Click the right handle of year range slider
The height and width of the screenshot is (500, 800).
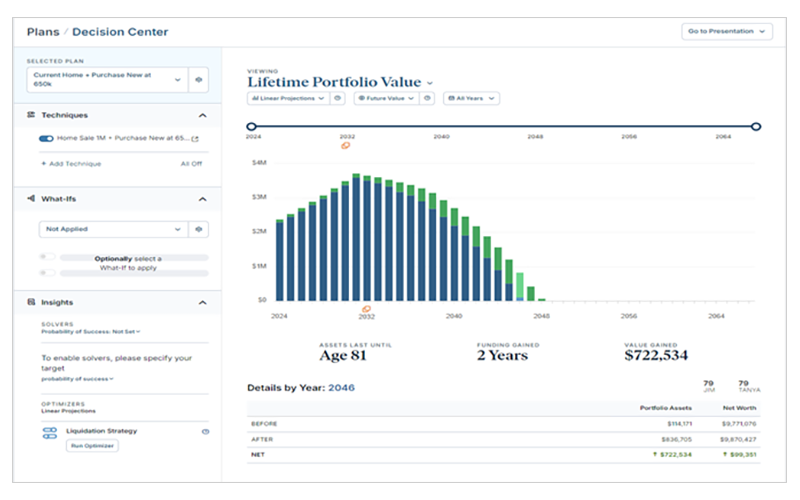756,126
